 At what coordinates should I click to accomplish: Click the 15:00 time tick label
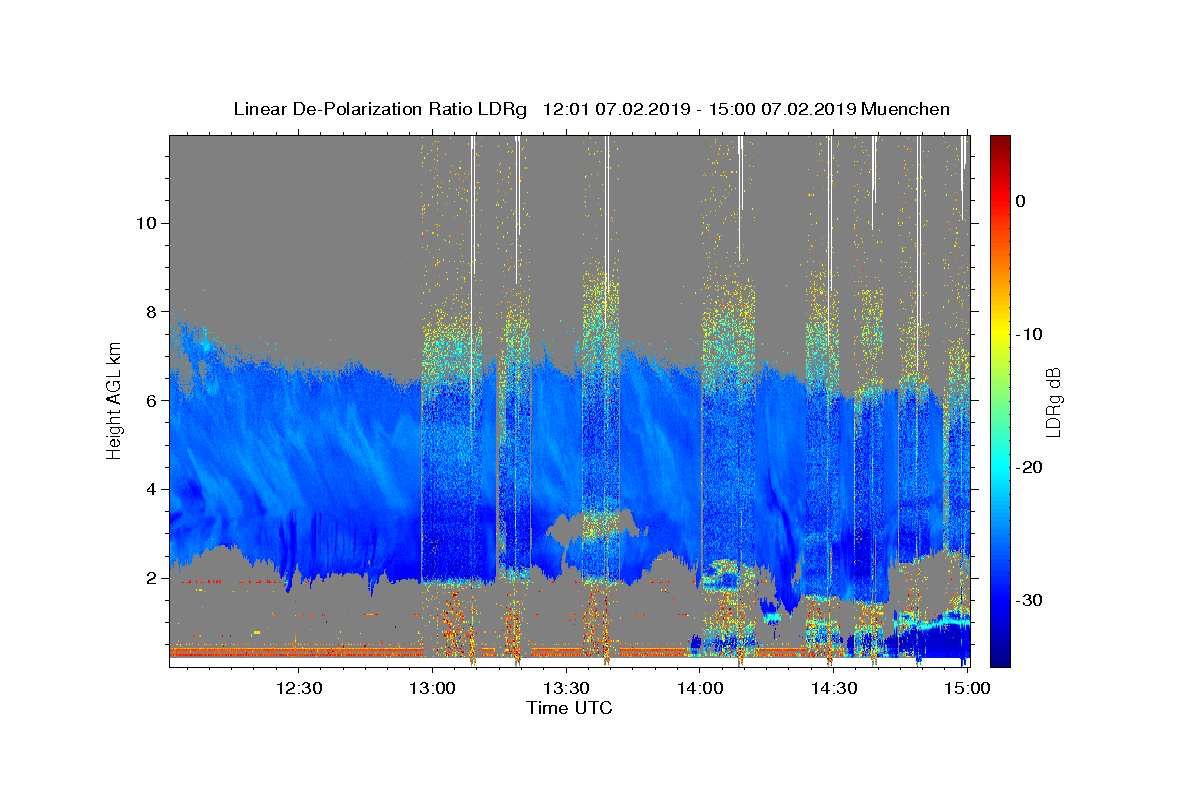(x=967, y=688)
